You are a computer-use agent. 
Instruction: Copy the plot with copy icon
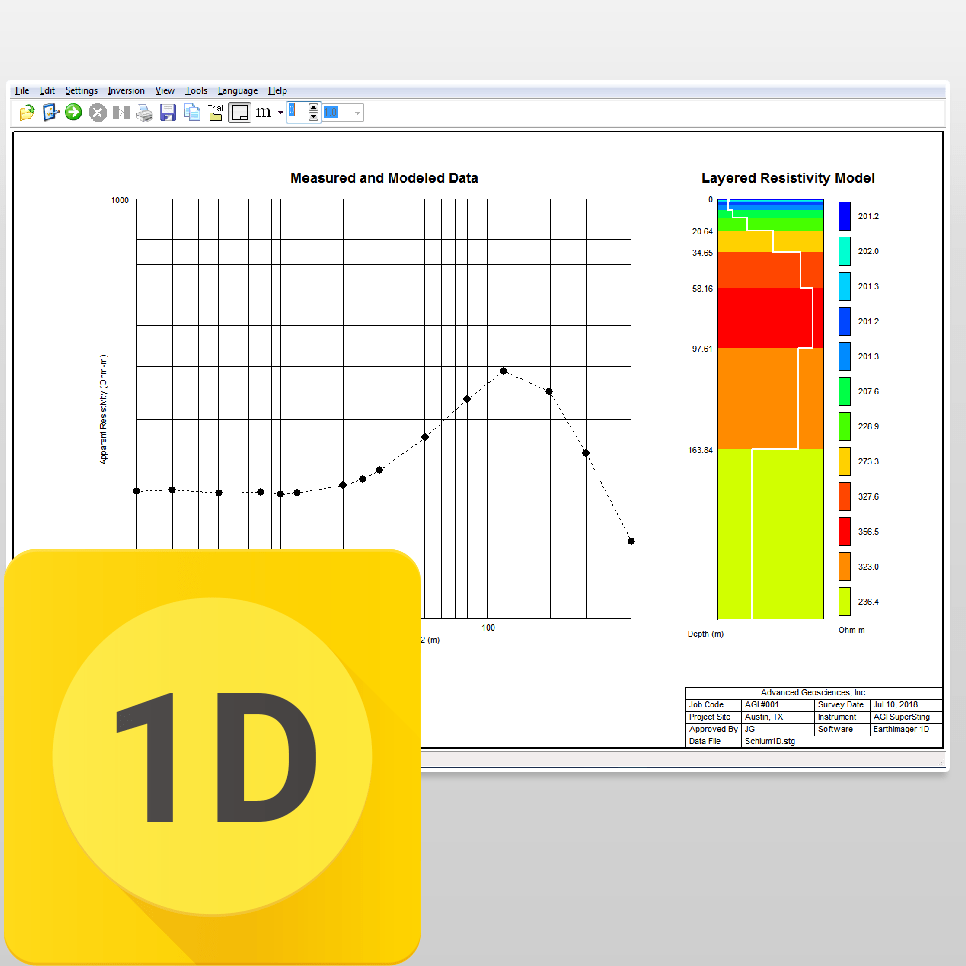pos(191,112)
